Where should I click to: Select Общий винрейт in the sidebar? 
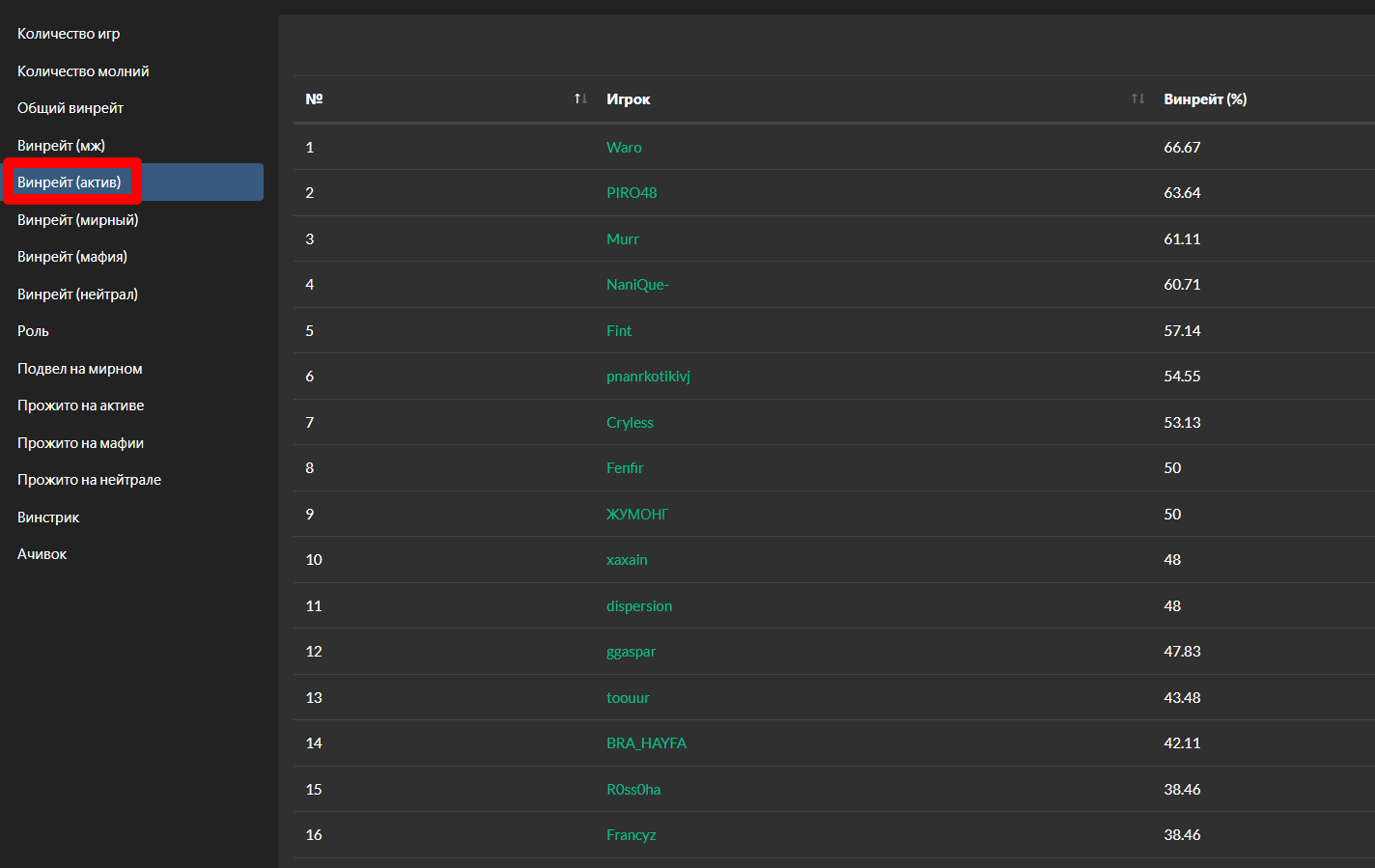click(x=71, y=107)
